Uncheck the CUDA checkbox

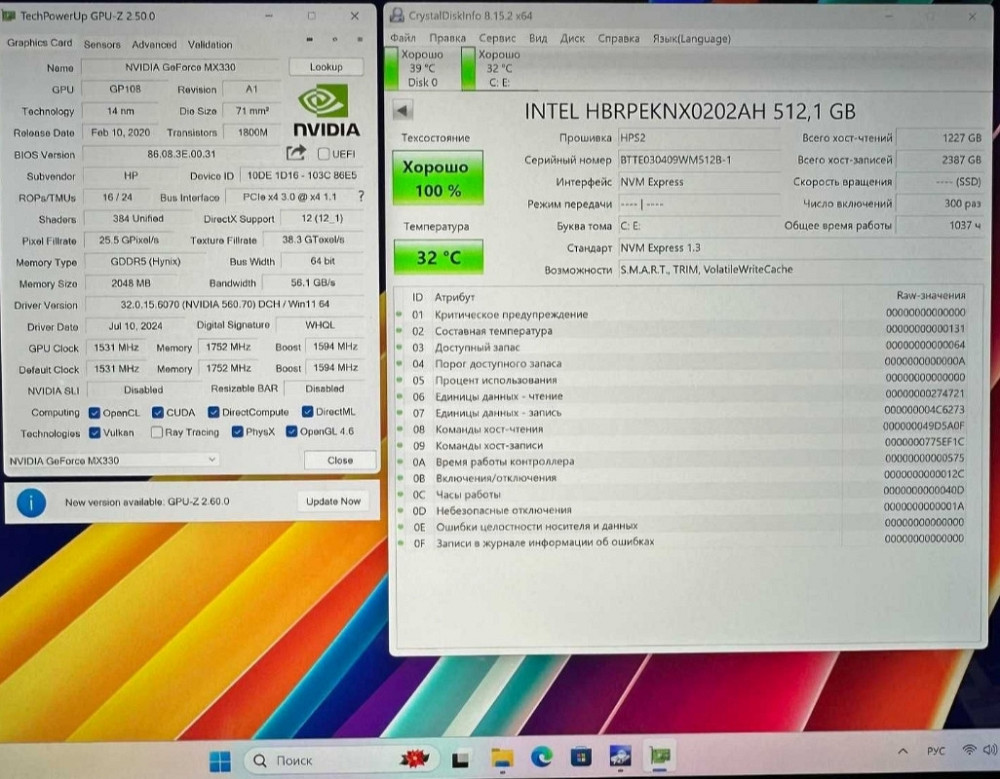[x=158, y=412]
